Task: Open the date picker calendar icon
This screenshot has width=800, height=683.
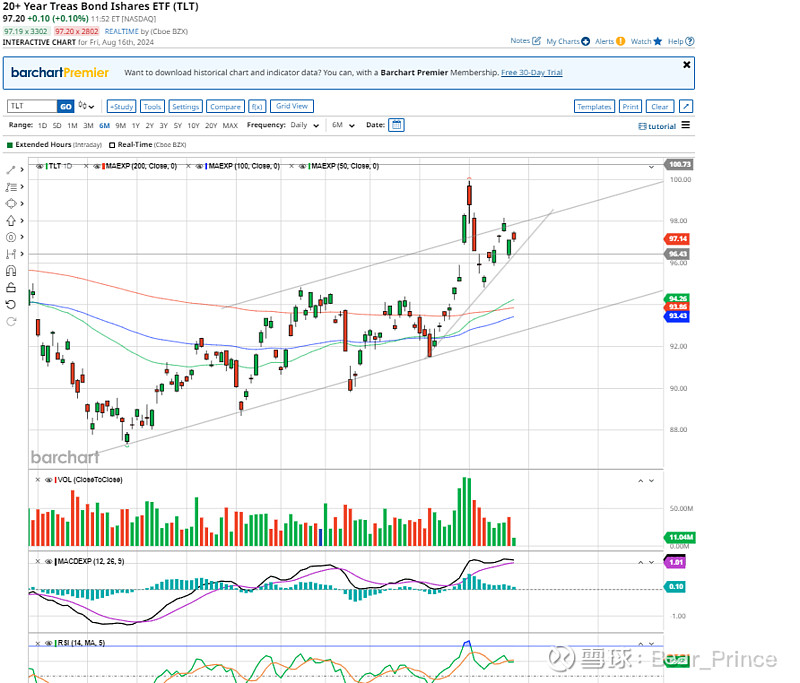Action: point(396,125)
